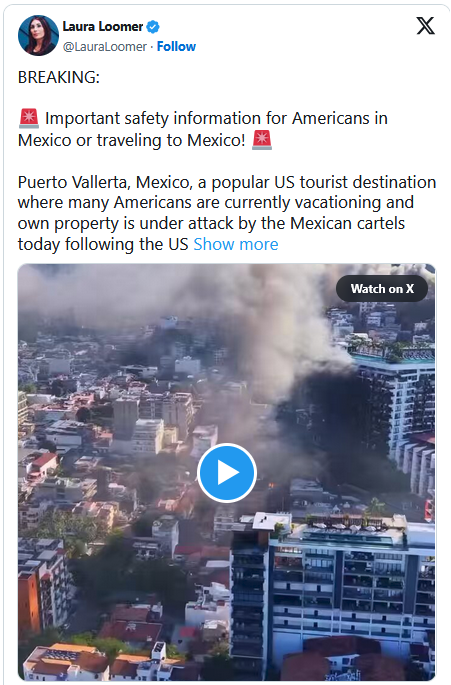The height and width of the screenshot is (685, 451).
Task: Click the words 'Mexican cartels' in tweet
Action: click(x=347, y=223)
